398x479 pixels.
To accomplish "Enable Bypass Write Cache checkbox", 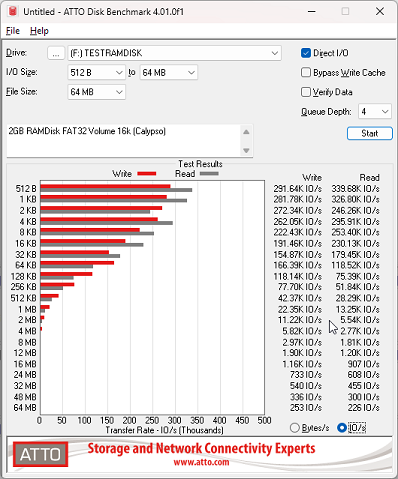I will coord(306,72).
